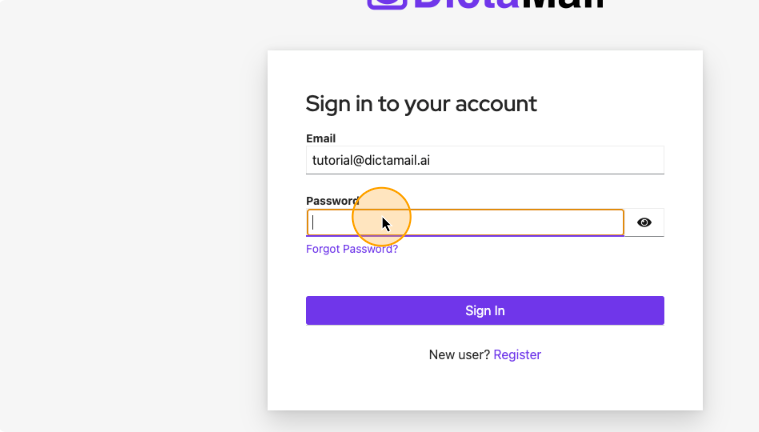
Task: Click the Password field label
Action: tap(333, 201)
